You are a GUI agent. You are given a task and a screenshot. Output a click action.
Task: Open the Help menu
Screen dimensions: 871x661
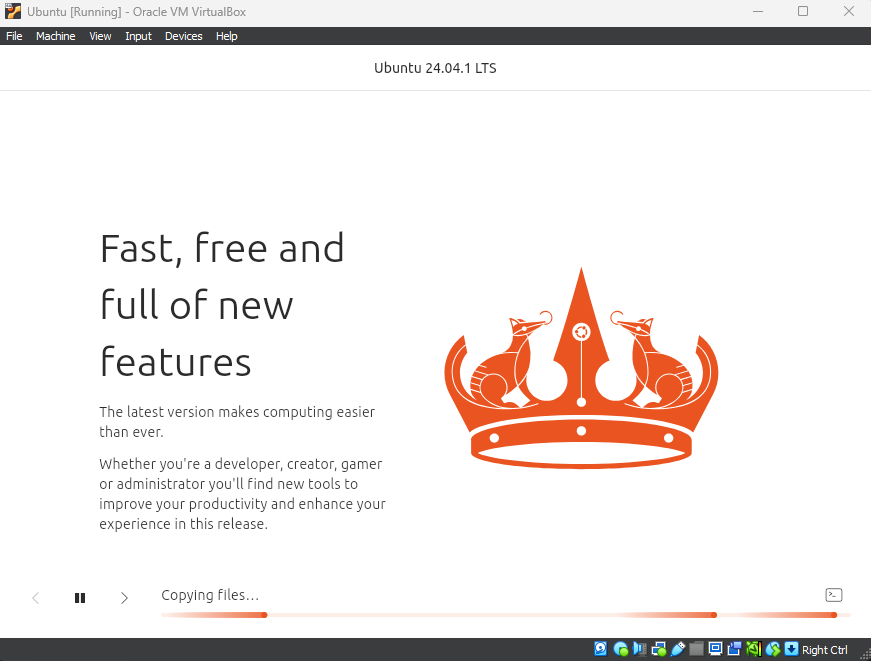coord(227,36)
